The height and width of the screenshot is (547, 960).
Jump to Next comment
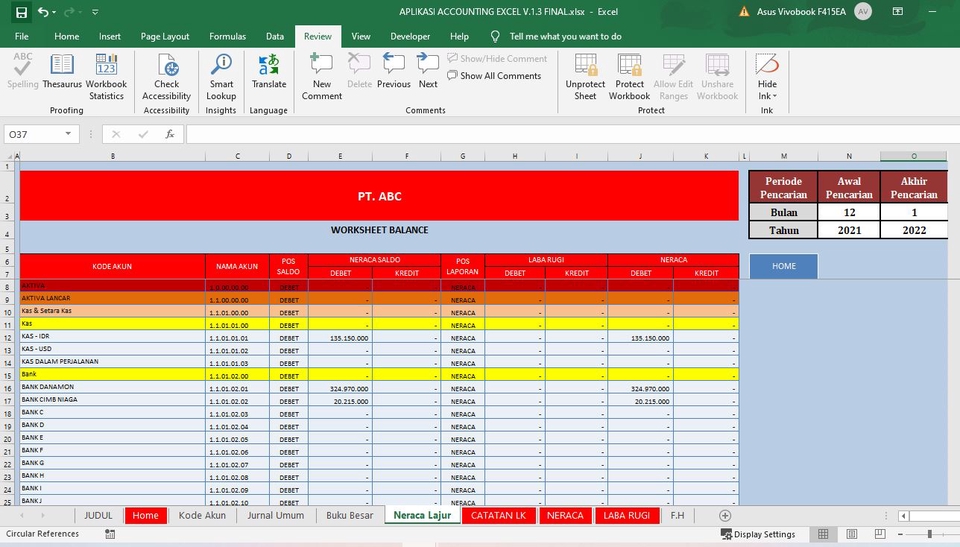coord(428,71)
